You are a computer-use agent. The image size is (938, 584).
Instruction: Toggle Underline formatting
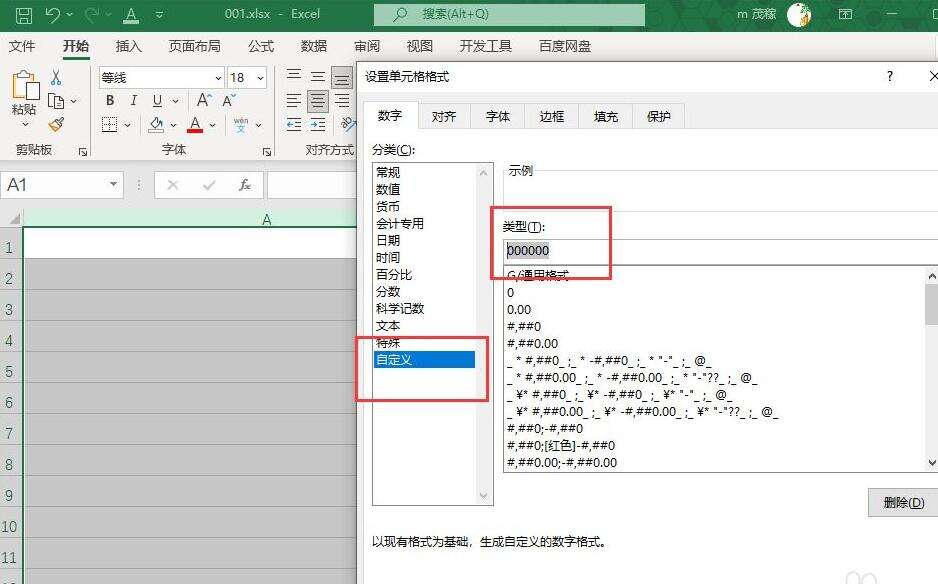pyautogui.click(x=157, y=101)
